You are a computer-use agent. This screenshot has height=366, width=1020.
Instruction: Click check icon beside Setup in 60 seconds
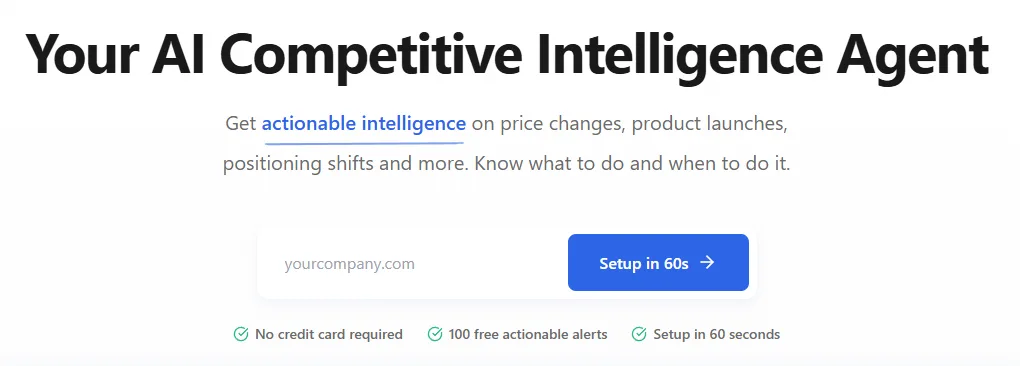pos(639,334)
